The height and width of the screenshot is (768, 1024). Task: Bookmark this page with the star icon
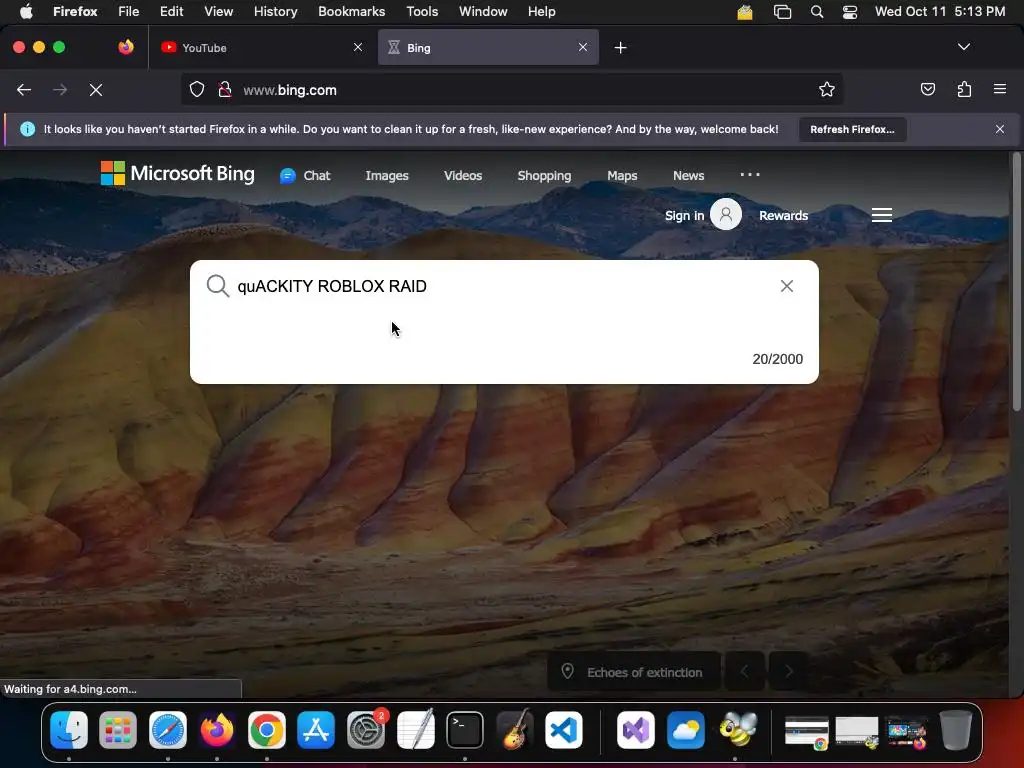click(827, 89)
